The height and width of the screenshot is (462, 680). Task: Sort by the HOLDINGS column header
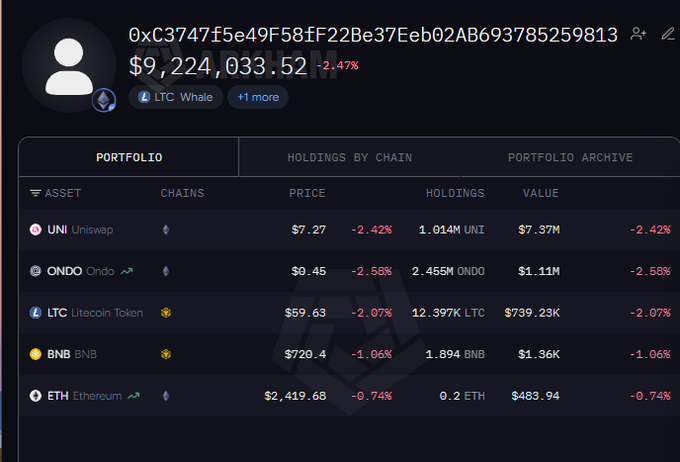pyautogui.click(x=455, y=193)
